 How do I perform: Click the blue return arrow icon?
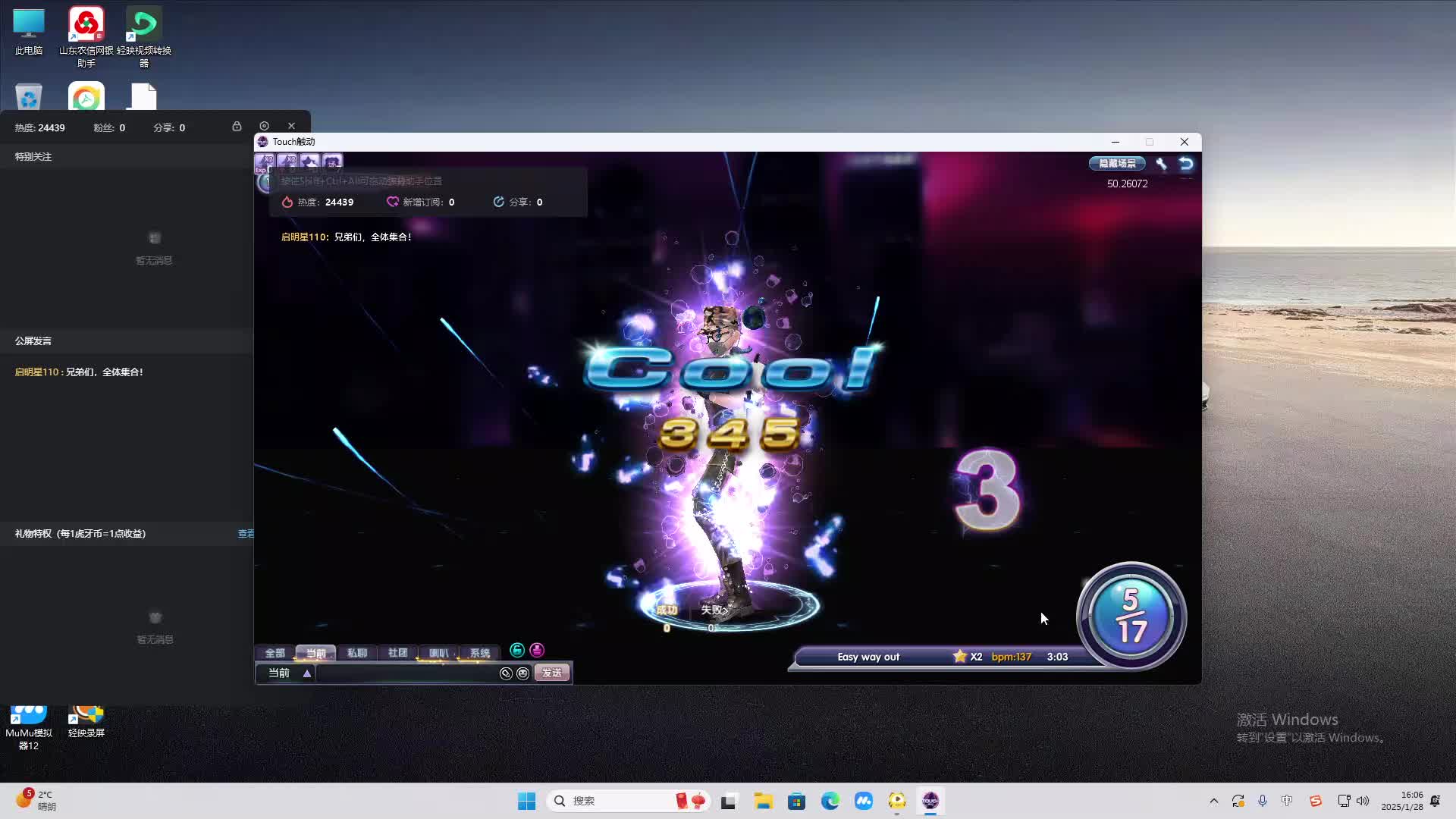(1186, 164)
